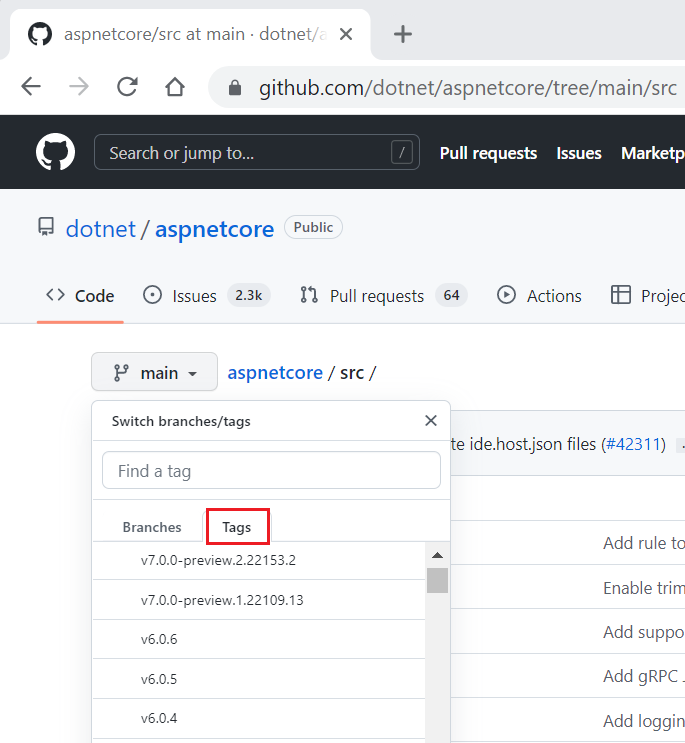
Task: Click the site lock padlock icon
Action: [235, 88]
